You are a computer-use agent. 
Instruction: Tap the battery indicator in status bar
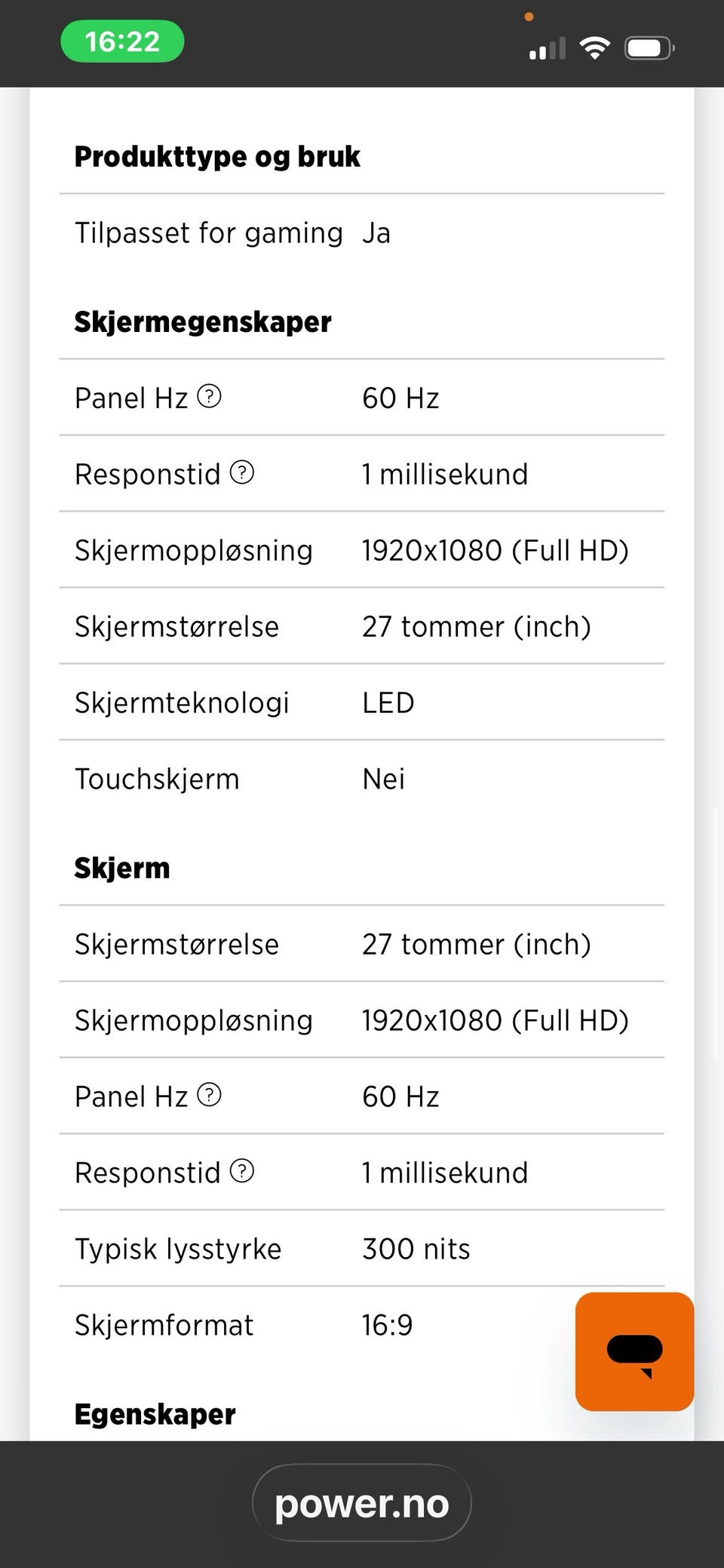coord(649,48)
